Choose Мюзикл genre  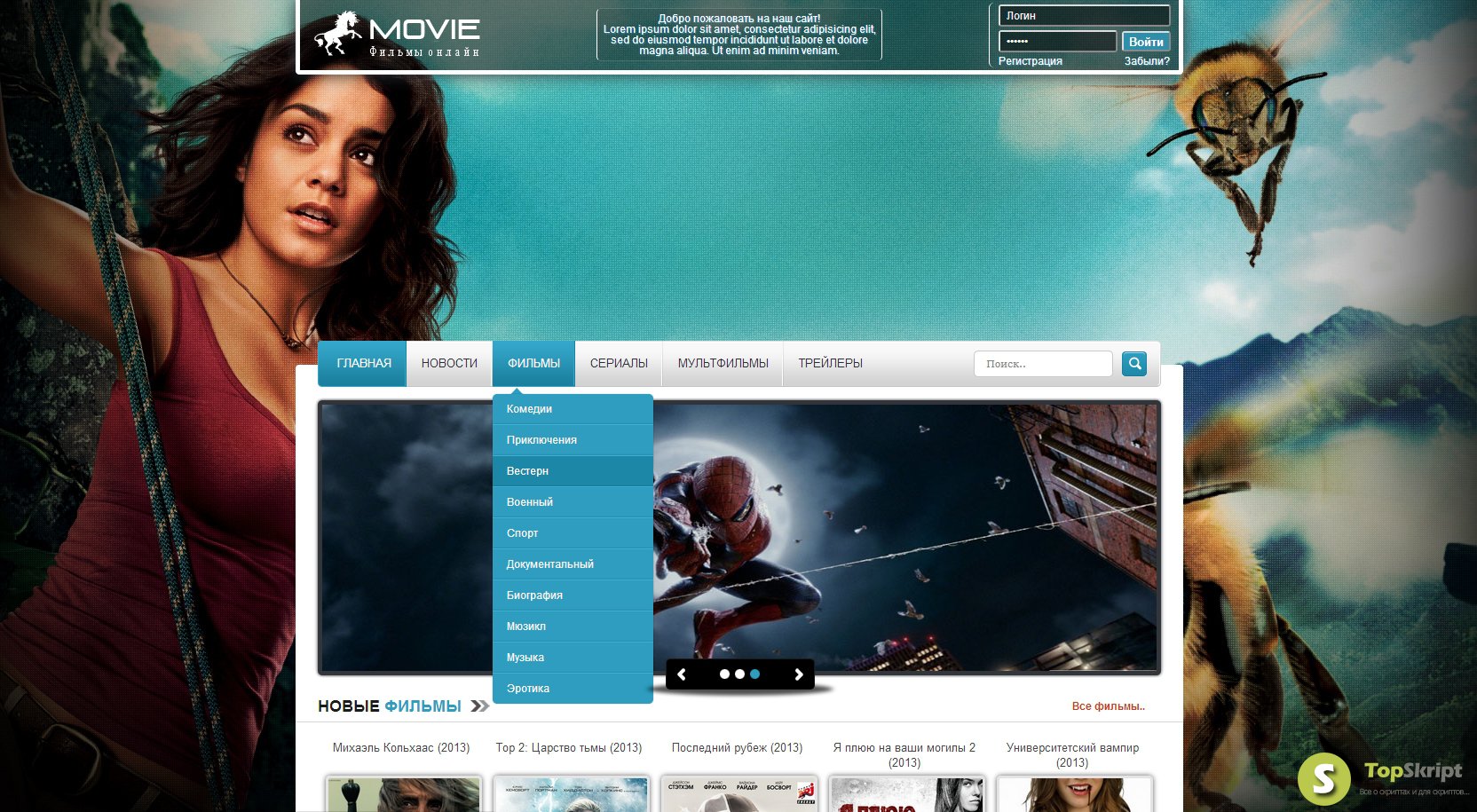[573, 627]
